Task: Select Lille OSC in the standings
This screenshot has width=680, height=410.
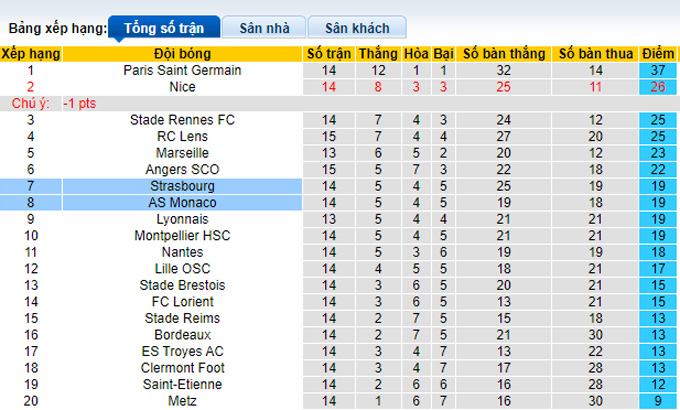Action: pyautogui.click(x=183, y=268)
